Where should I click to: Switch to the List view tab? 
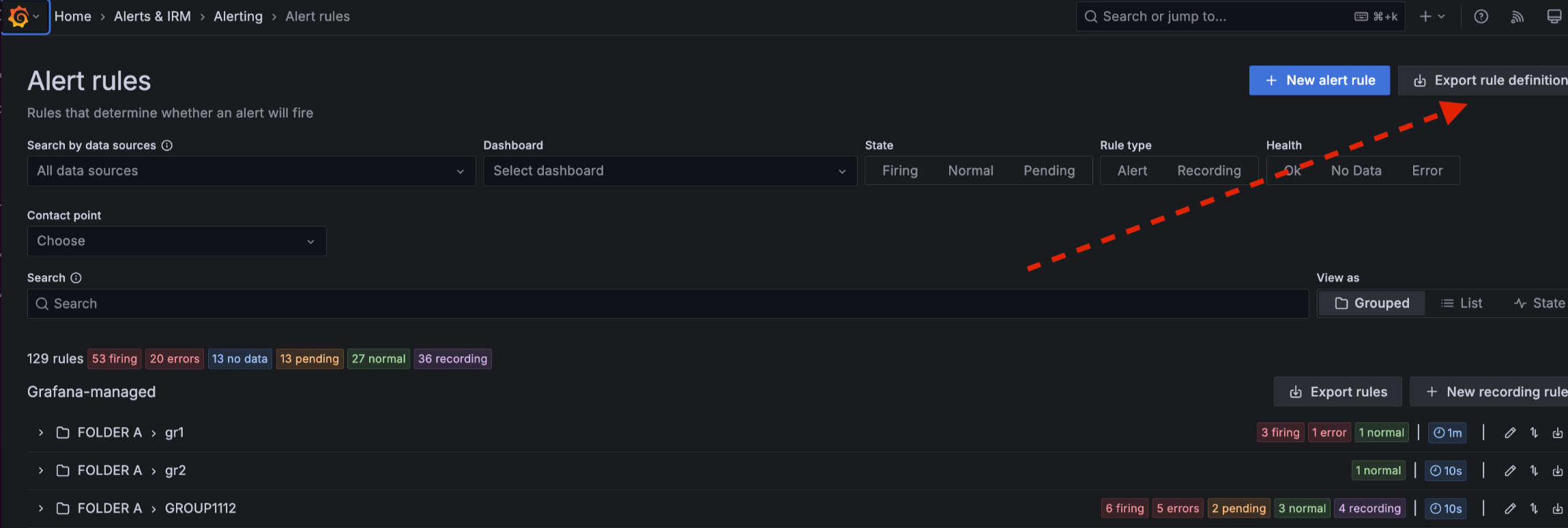[1462, 304]
